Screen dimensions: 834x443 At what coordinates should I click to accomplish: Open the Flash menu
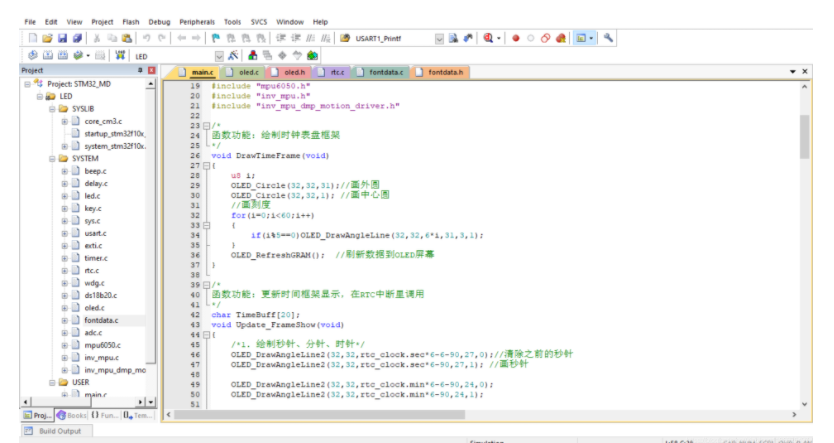click(130, 22)
